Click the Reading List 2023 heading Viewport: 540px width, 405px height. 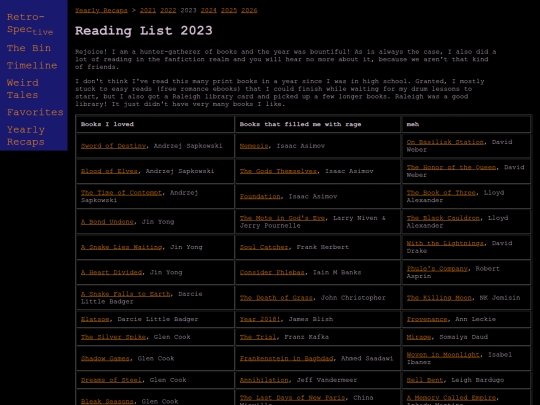(x=144, y=31)
